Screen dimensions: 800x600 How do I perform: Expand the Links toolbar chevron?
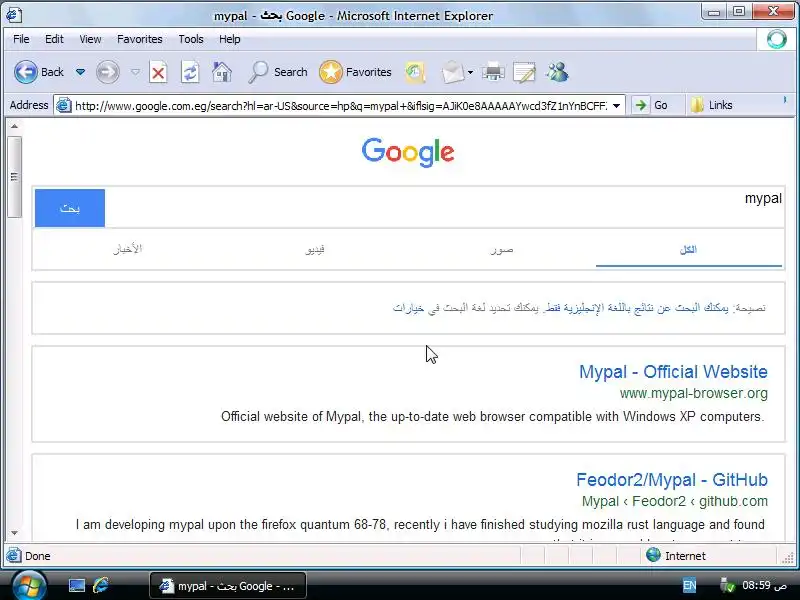point(785,101)
